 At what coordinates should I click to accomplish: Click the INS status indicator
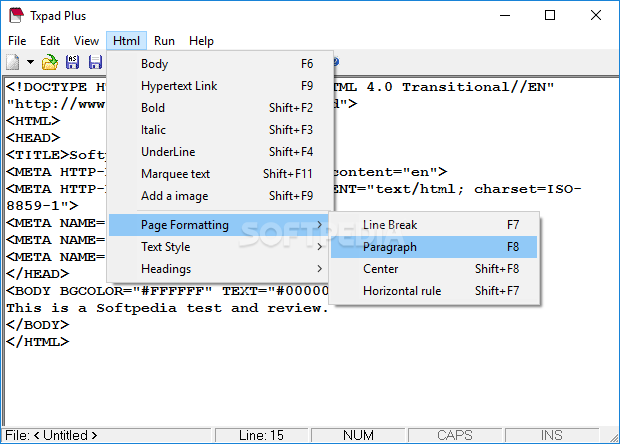click(552, 435)
